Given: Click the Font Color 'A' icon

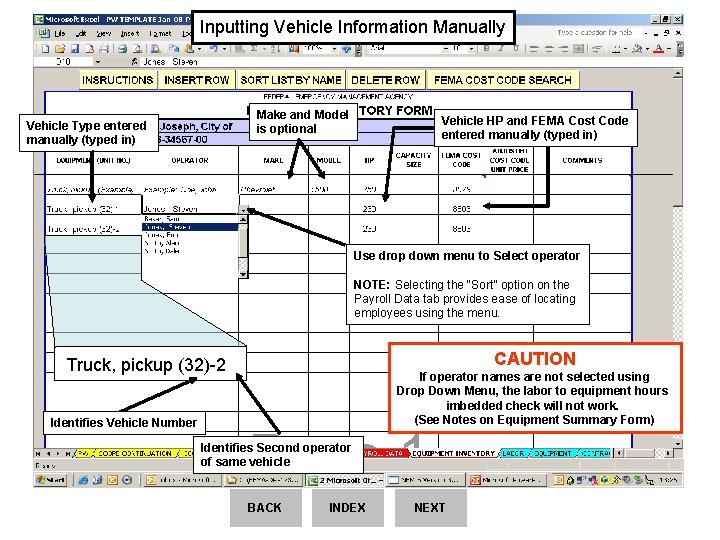Looking at the screenshot, I should coord(658,49).
